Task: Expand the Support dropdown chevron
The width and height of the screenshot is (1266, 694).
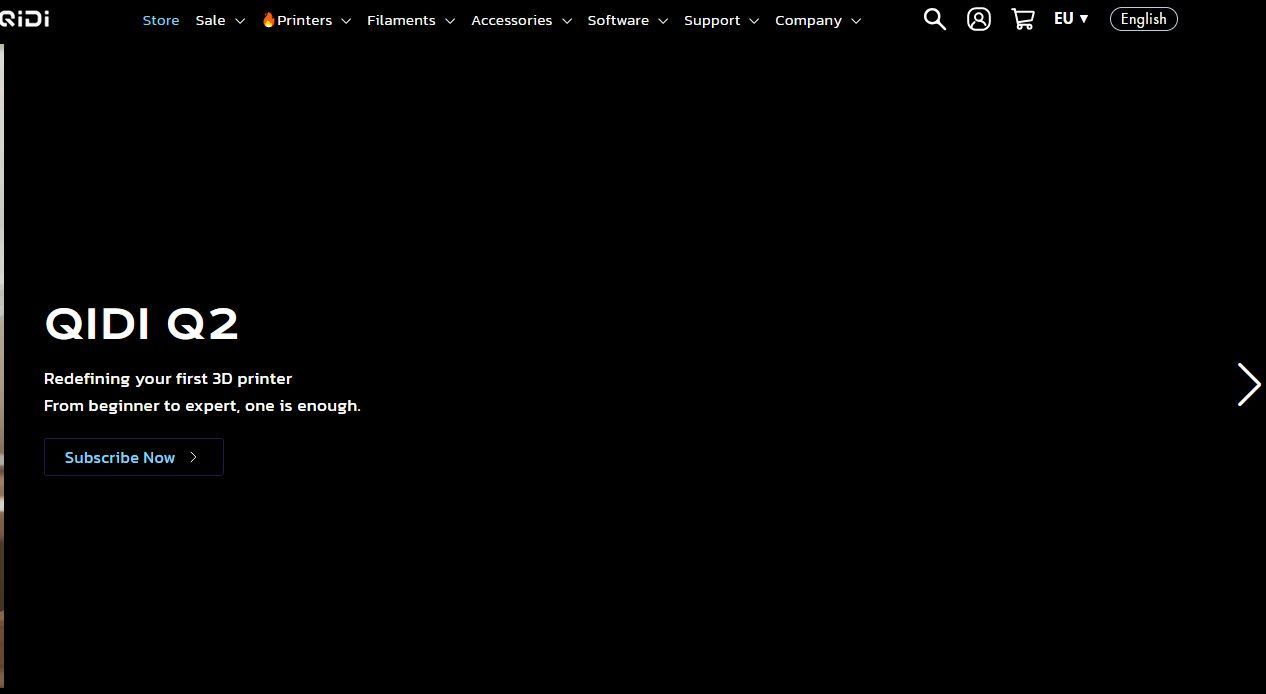Action: click(x=754, y=21)
